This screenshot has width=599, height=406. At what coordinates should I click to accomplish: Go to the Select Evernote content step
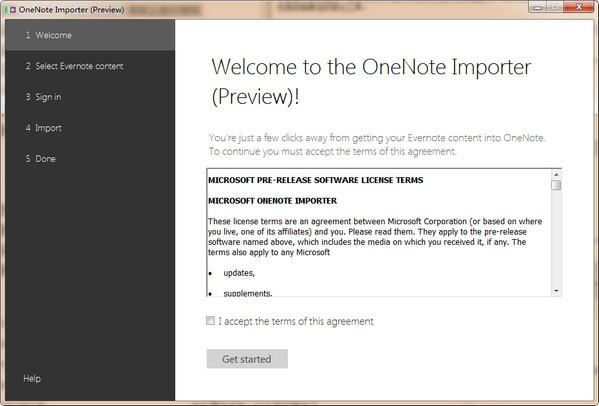coord(90,66)
